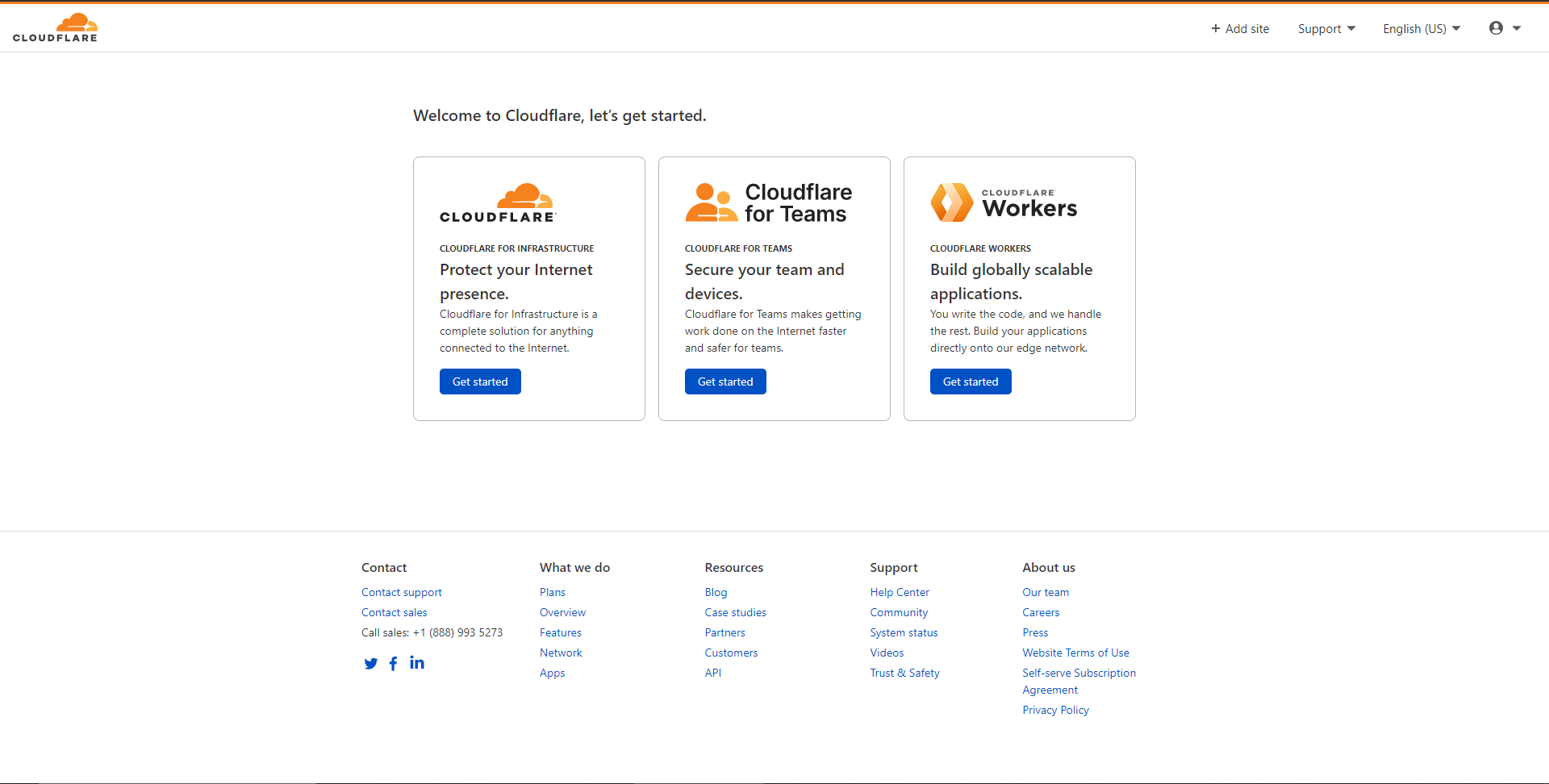Open the Trust & Safety link
This screenshot has width=1549, height=784.
(904, 673)
